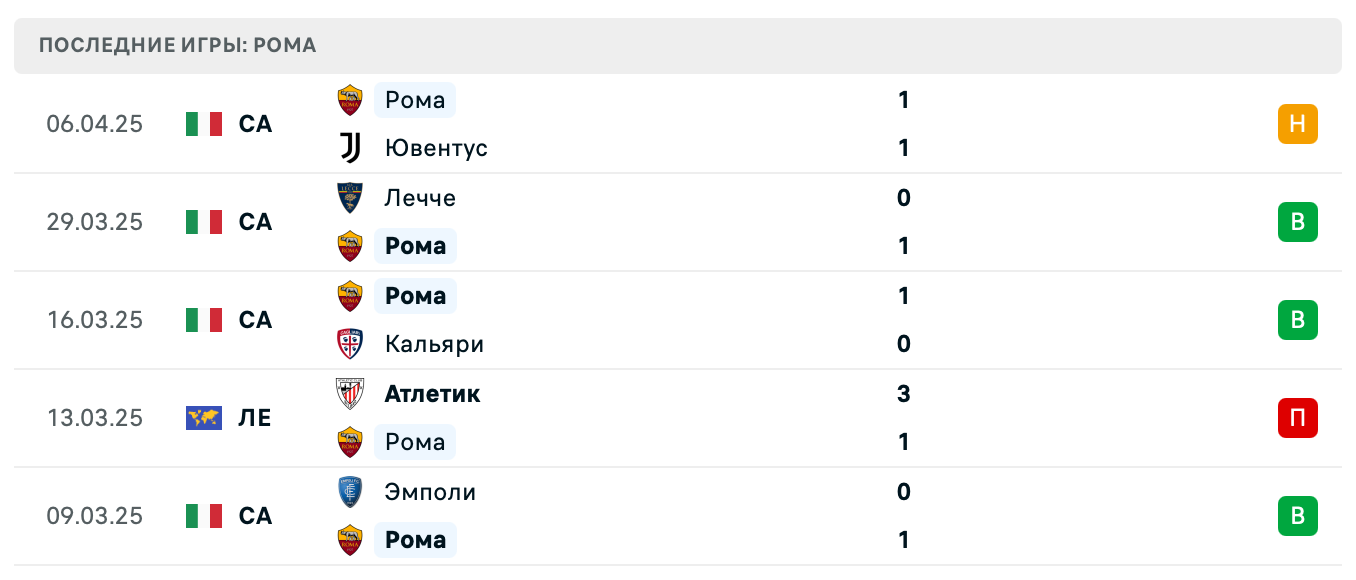Click the Lecce team badge
Viewport: 1356px width, 580px height.
click(349, 197)
